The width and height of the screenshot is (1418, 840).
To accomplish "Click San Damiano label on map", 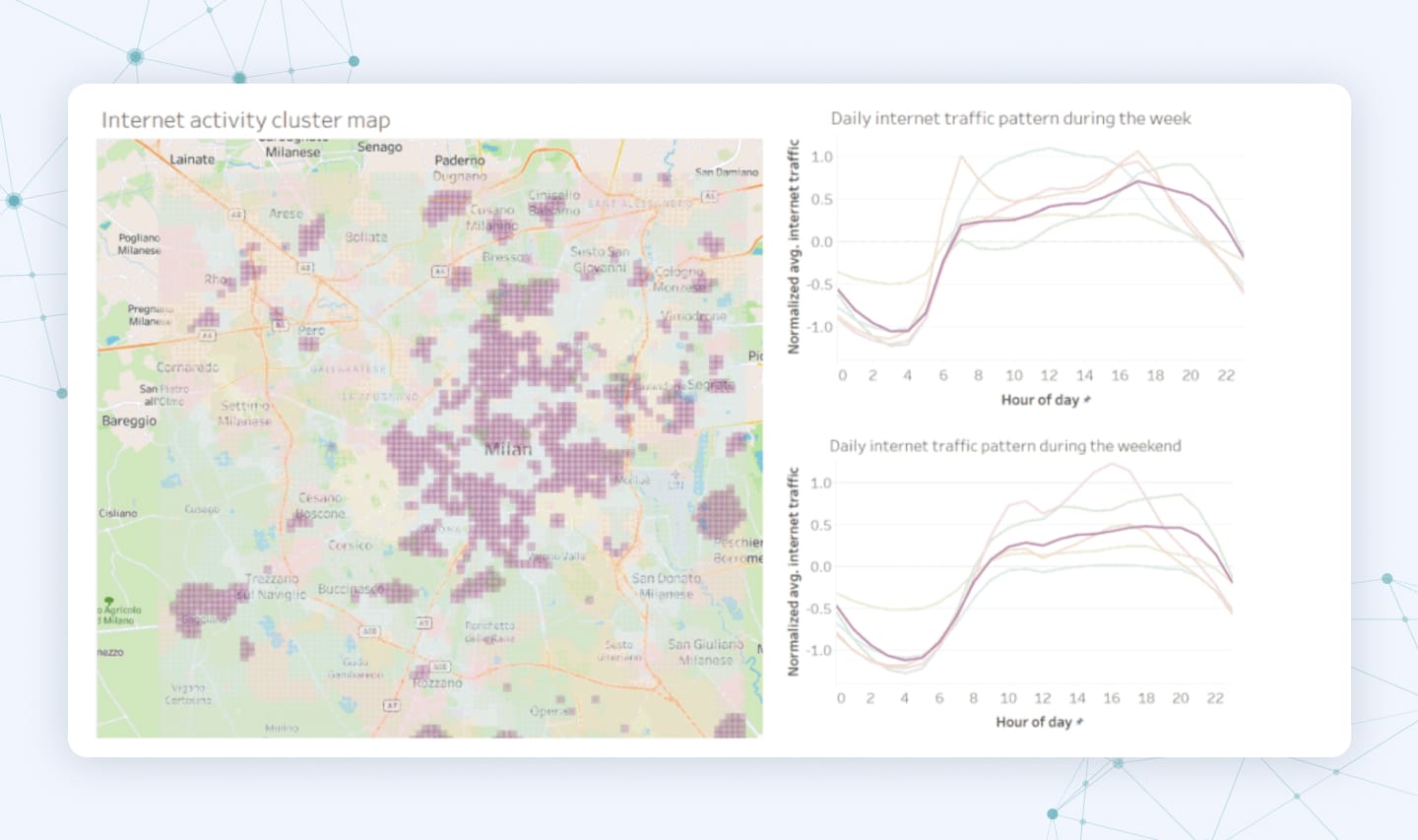I will (727, 172).
